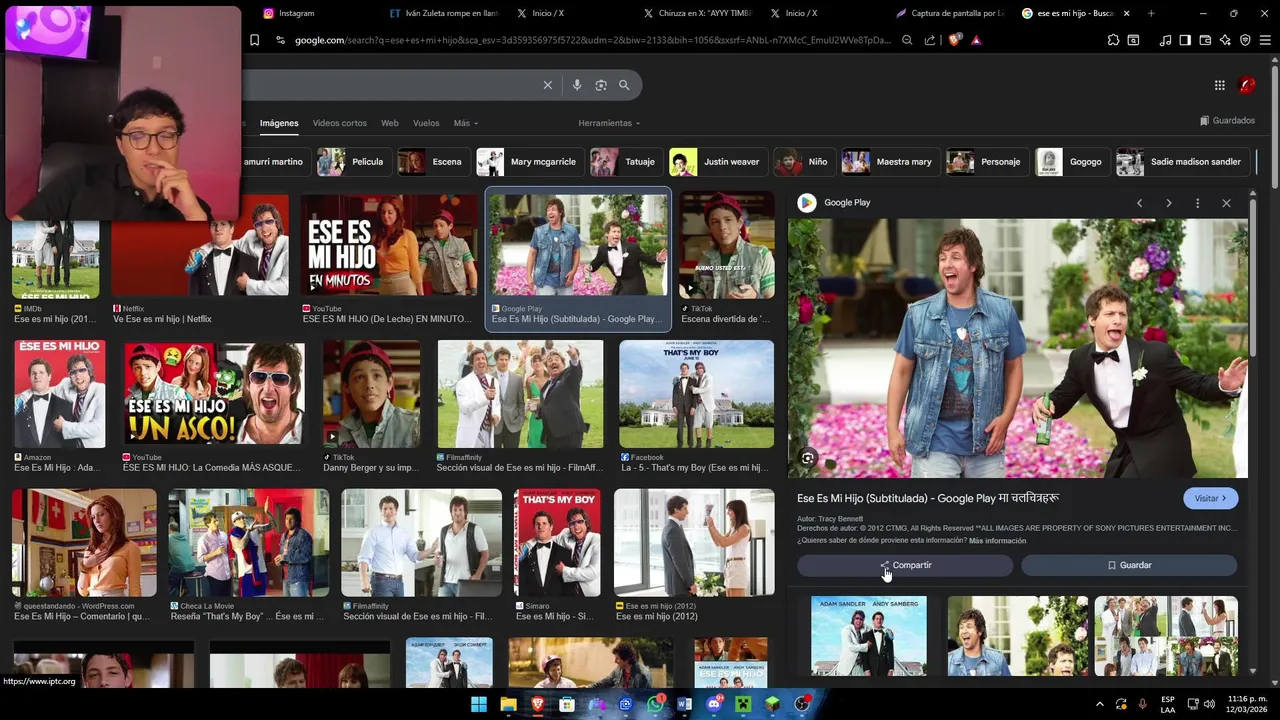Open the Leo AI sparkle icon
The image size is (1280, 720).
pos(1225,40)
